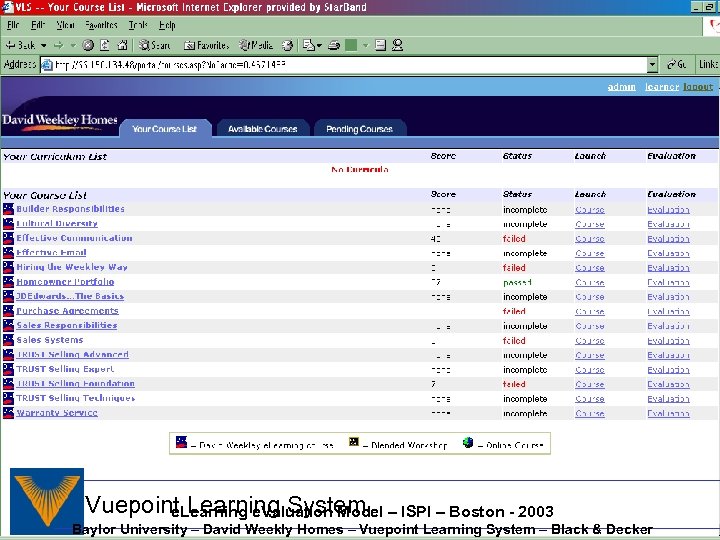
Task: Click course icon beside Sales Systems
Action: tap(8, 340)
